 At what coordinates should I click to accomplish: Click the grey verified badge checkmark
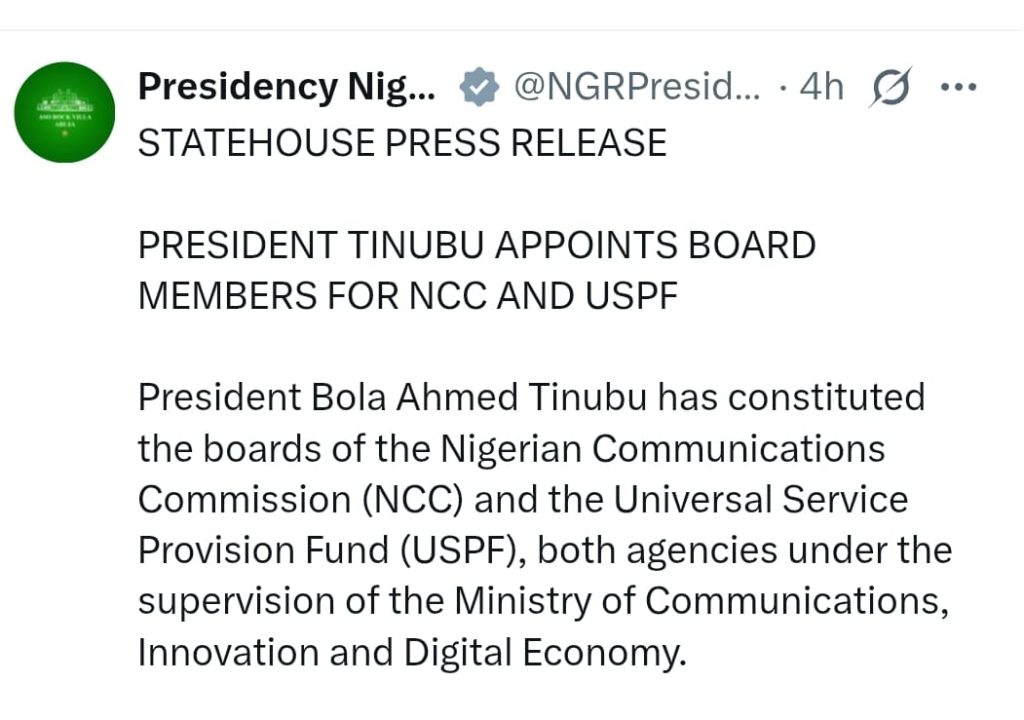pos(479,86)
